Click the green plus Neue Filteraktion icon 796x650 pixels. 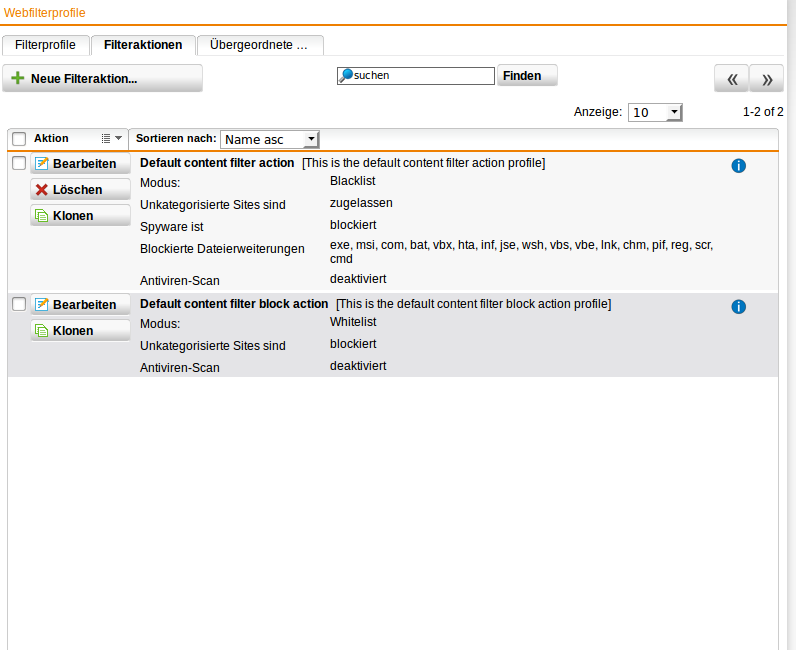point(17,78)
